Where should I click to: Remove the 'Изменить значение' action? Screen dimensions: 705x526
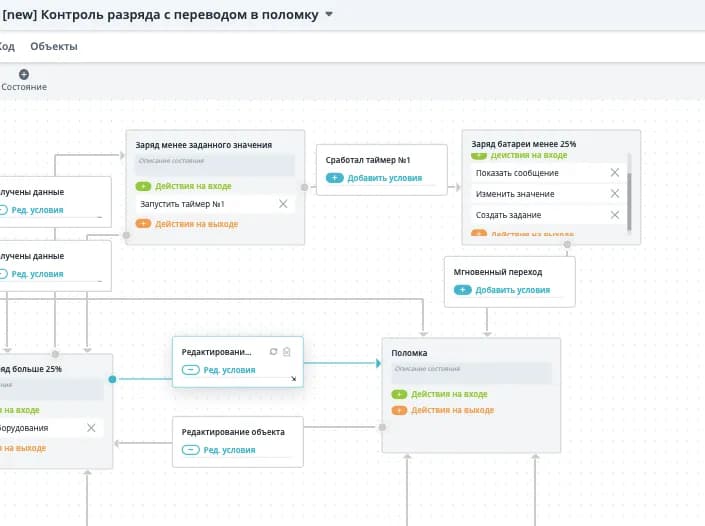pyautogui.click(x=615, y=194)
